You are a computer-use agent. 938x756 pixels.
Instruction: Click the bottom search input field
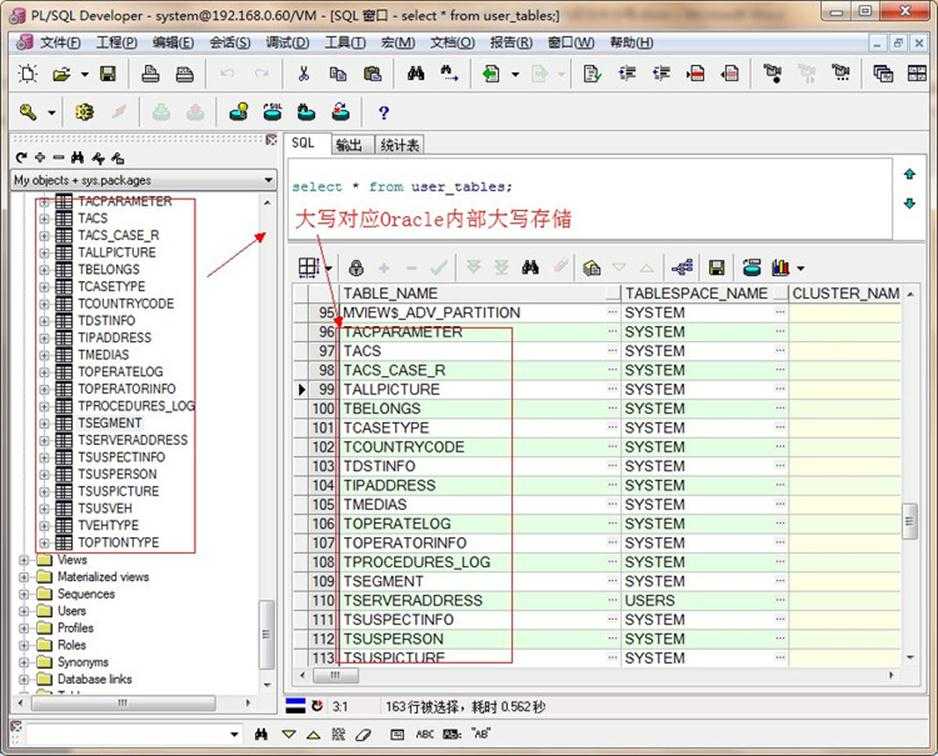click(127, 734)
